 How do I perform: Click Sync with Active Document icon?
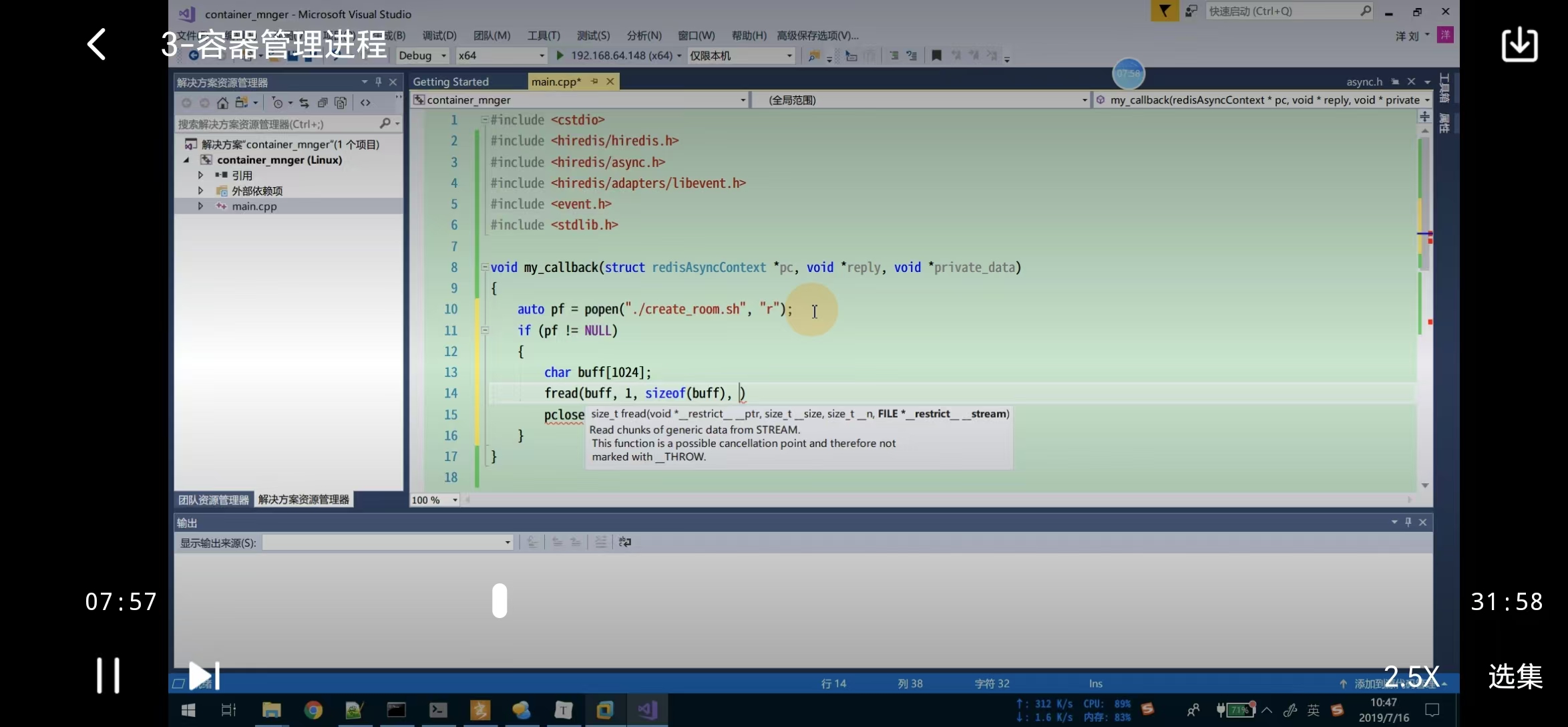[304, 103]
